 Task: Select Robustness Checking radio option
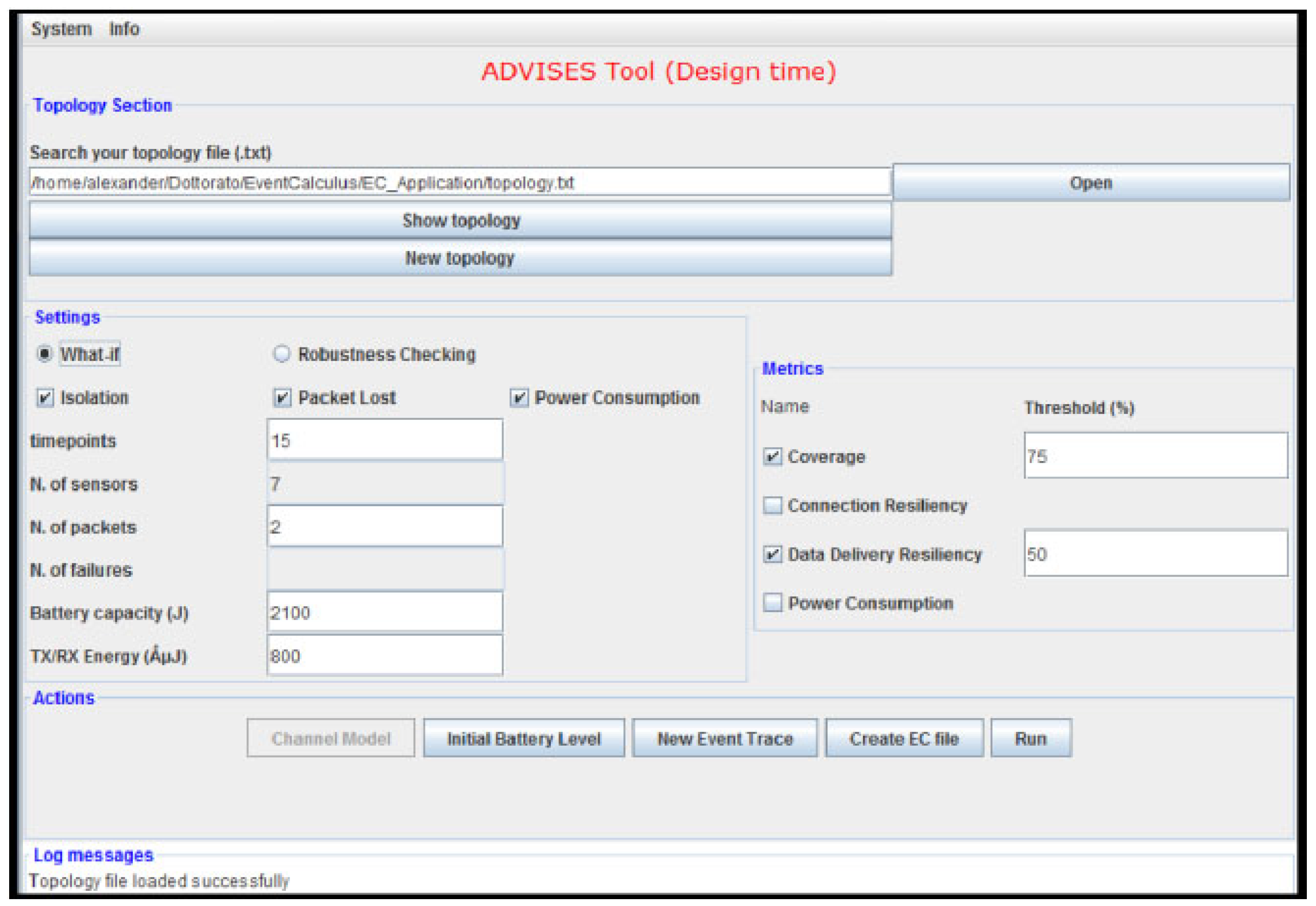[x=281, y=354]
